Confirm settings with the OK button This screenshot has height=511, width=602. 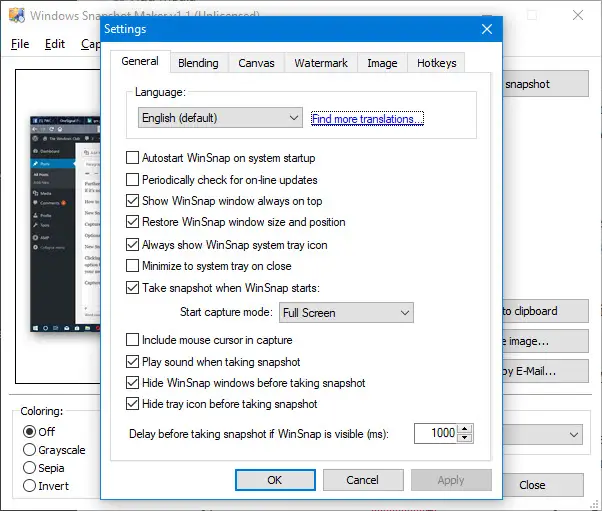click(x=275, y=480)
